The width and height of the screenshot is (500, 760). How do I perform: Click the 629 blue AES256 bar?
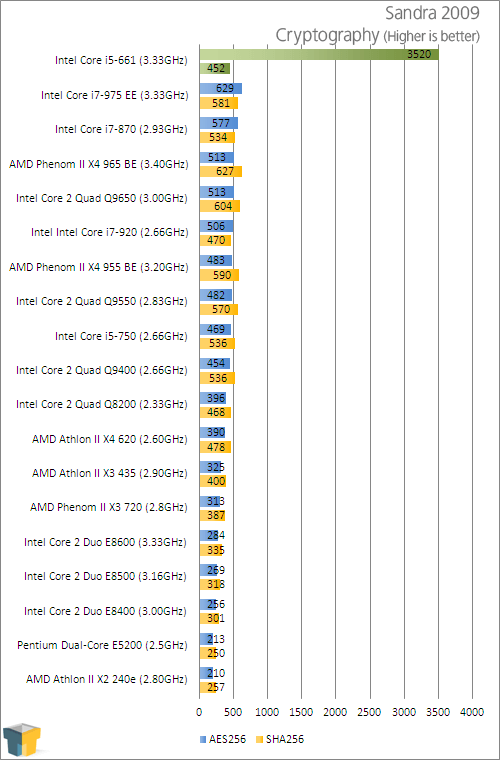[x=220, y=88]
